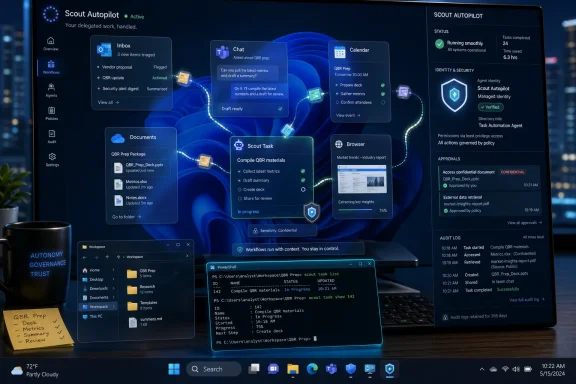The width and height of the screenshot is (576, 384).
Task: Click orange mail node between Inbox and Chat
Action: pos(183,78)
